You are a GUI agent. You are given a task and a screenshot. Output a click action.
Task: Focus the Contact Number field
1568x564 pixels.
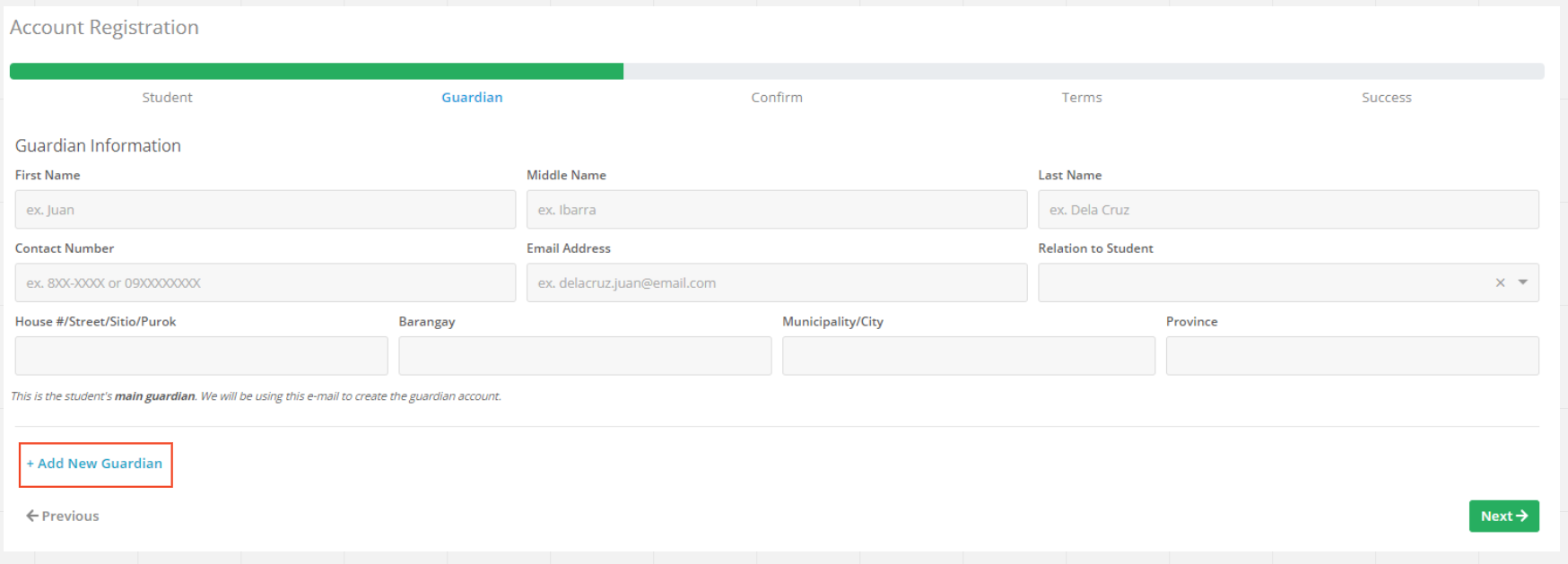[265, 283]
